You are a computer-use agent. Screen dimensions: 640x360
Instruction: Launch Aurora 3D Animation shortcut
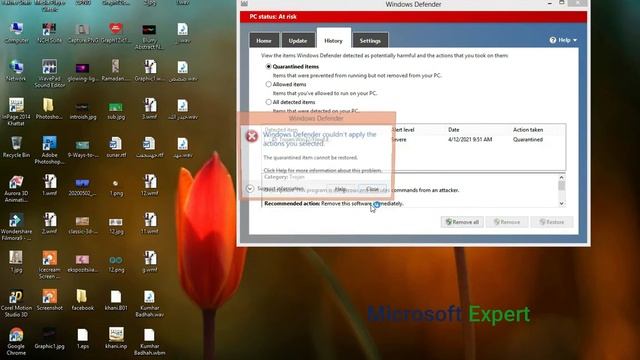(x=16, y=188)
